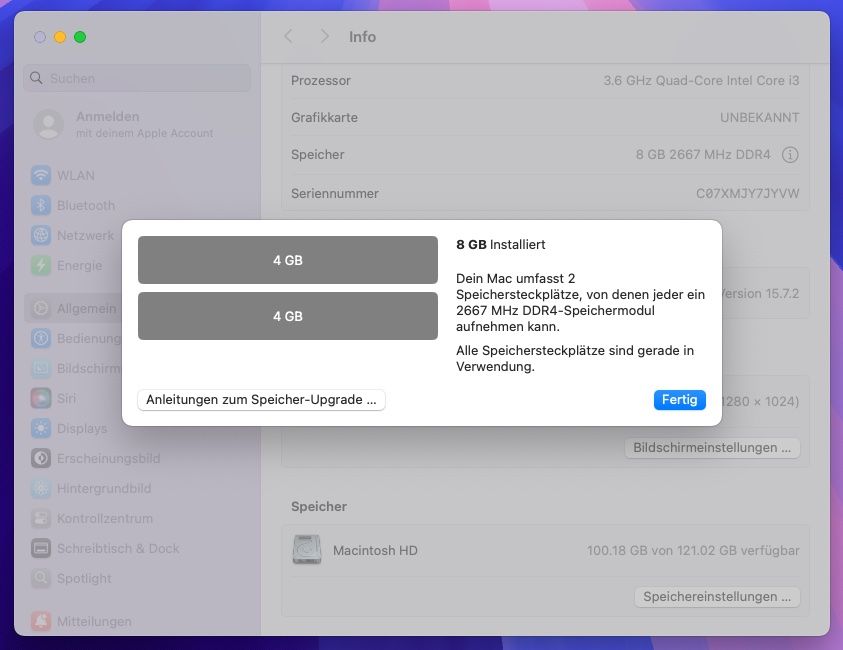This screenshot has width=843, height=650.
Task: Click the Schreibtisch & Dock icon
Action: pos(41,548)
